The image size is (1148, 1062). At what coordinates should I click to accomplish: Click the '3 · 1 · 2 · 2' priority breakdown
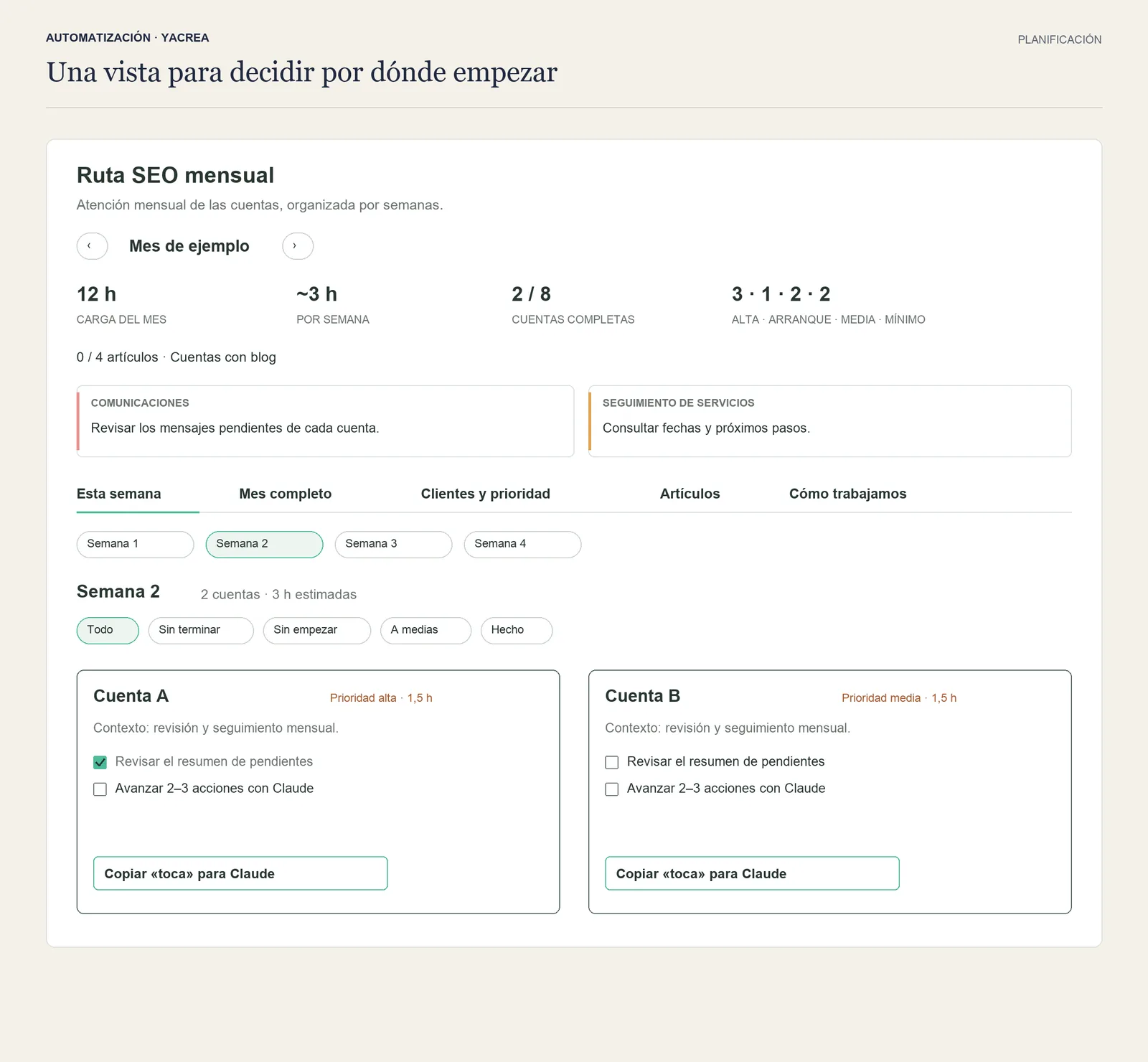pos(781,294)
